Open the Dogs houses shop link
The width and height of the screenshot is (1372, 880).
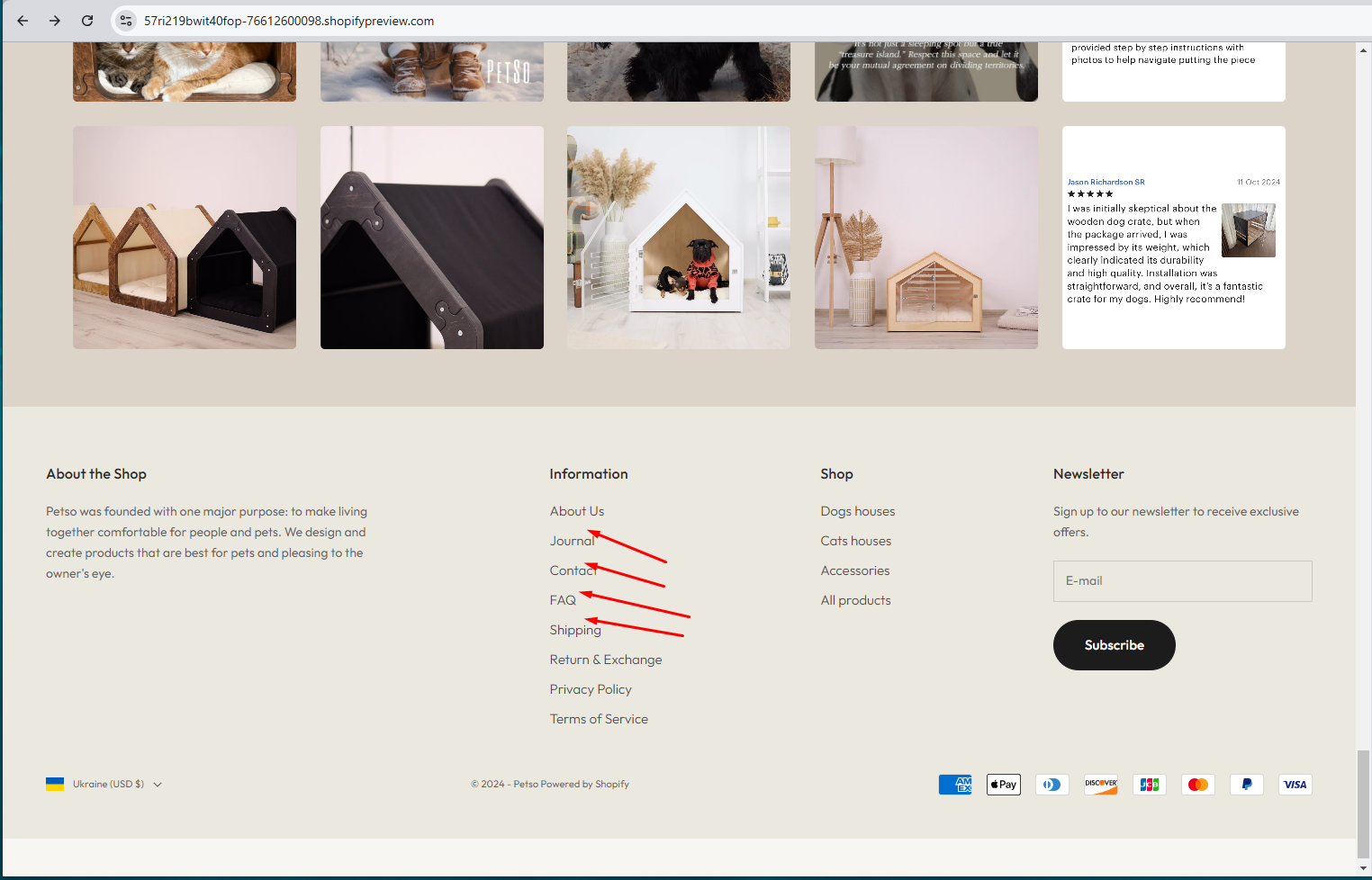858,511
